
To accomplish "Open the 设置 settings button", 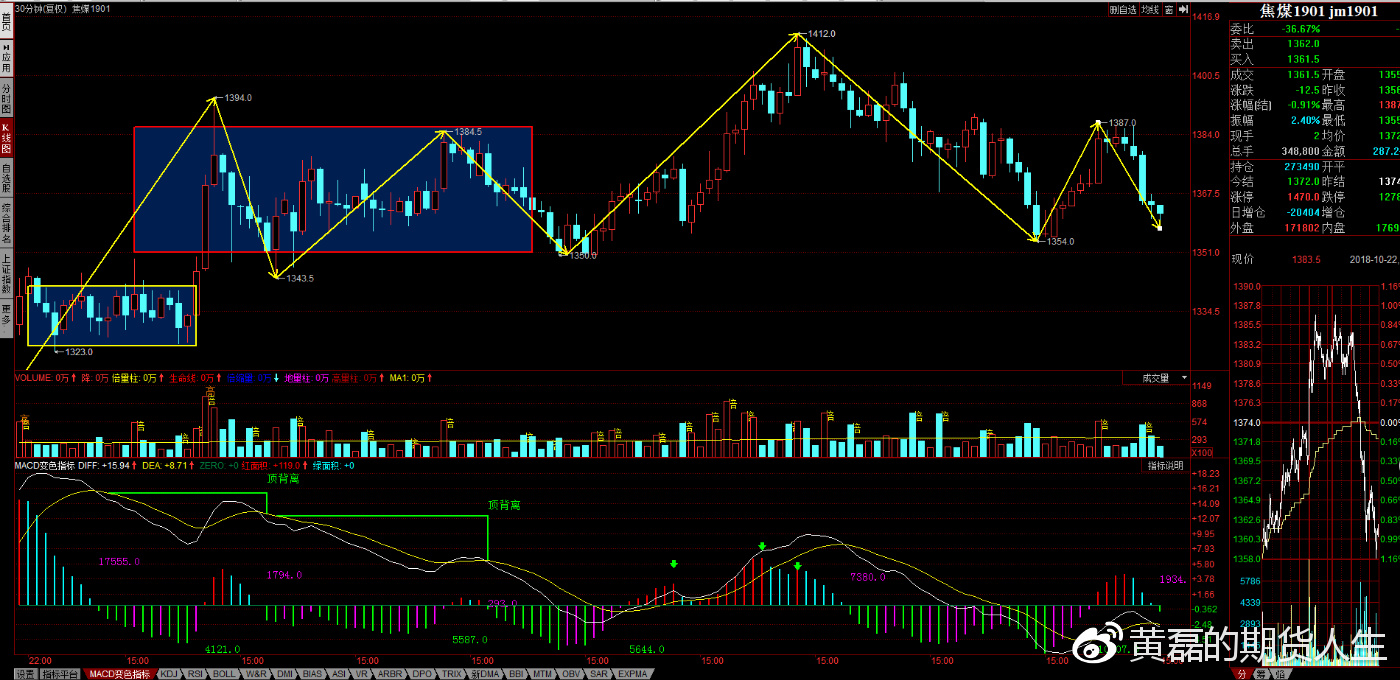I will [x=25, y=674].
